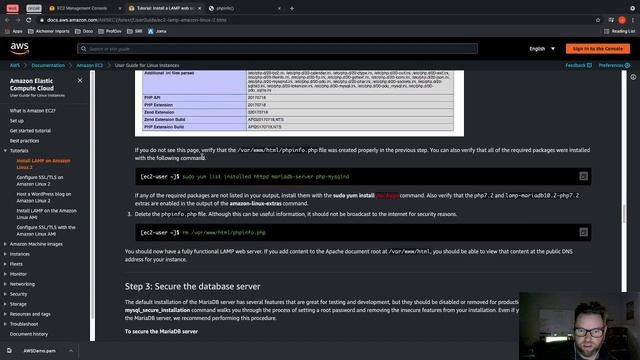Open the Chrome three-dot menu

pyautogui.click(x=633, y=20)
